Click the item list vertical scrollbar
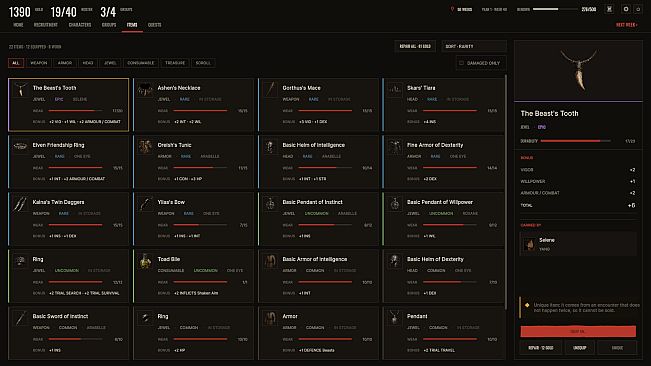This screenshot has height=366, width=651. pyautogui.click(x=506, y=192)
